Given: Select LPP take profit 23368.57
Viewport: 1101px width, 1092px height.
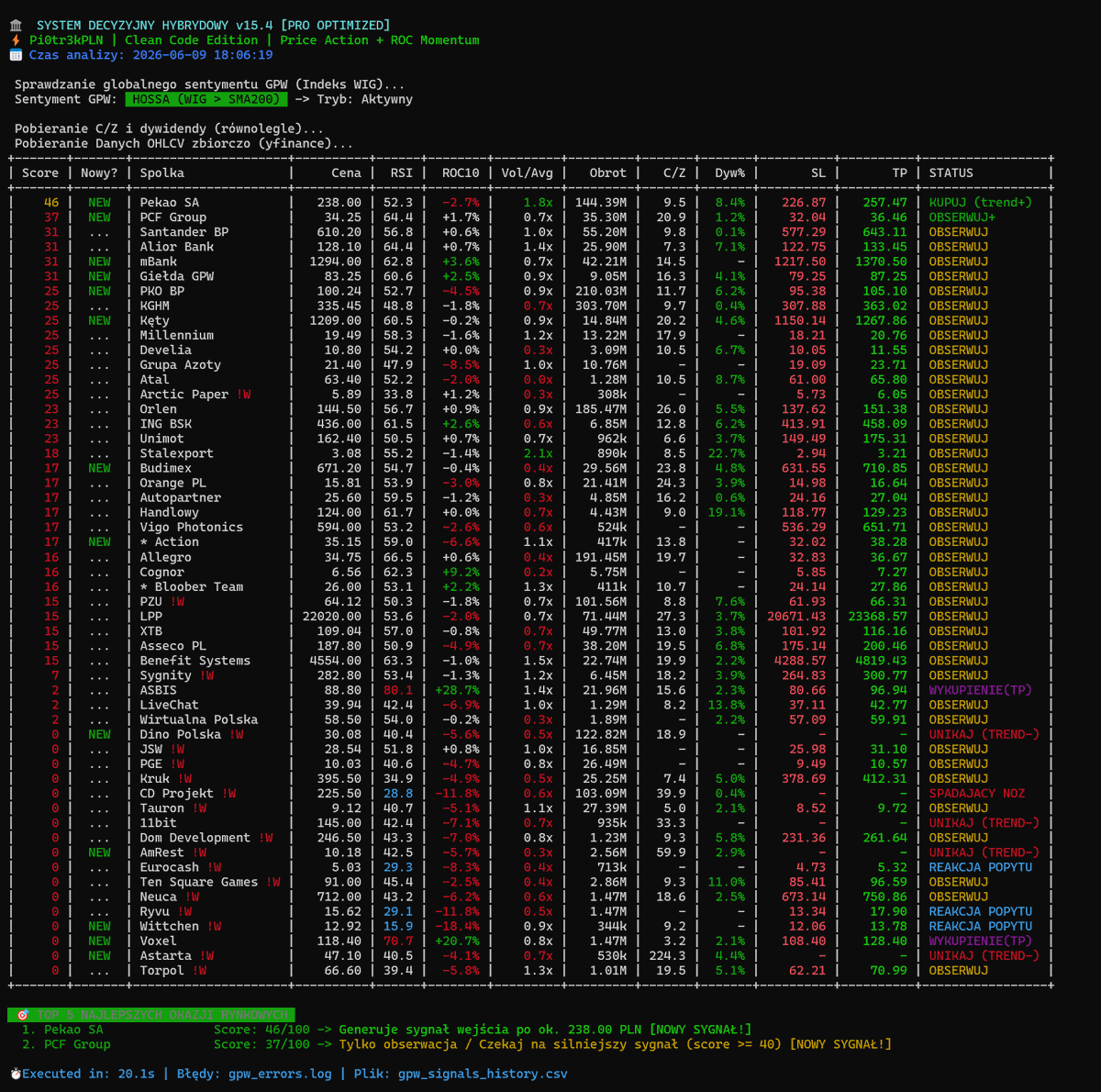Looking at the screenshot, I should [x=878, y=617].
